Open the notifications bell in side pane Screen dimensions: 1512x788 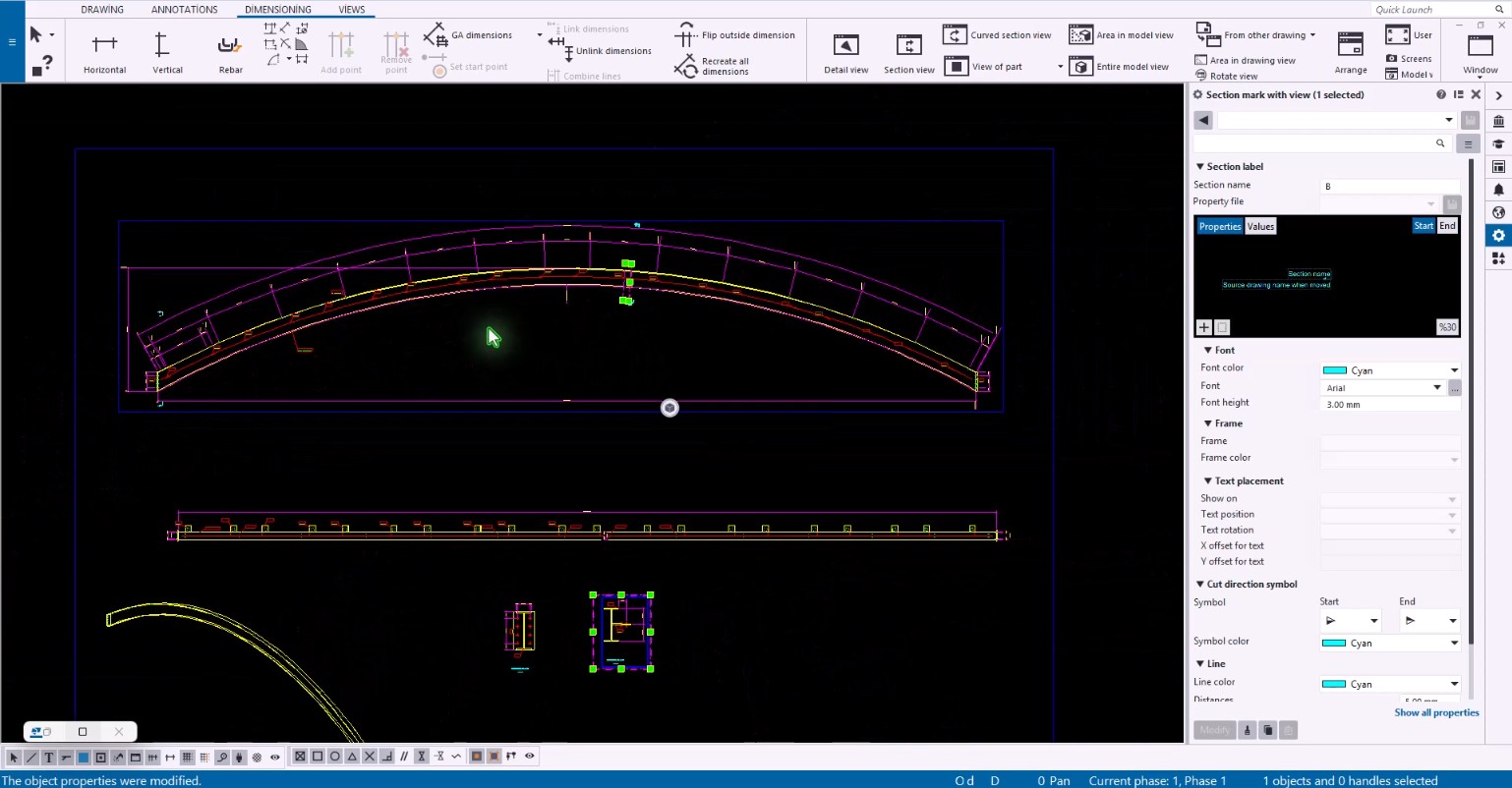click(1498, 189)
